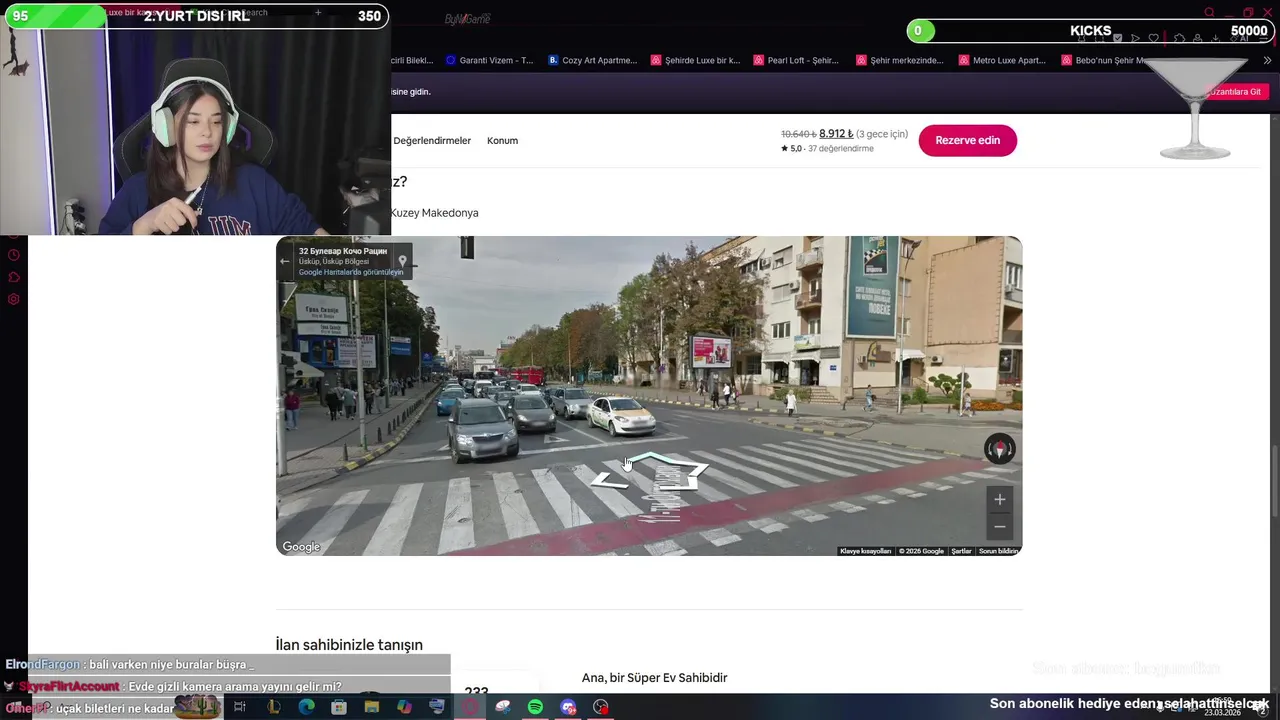Open the "Cozy Art Apartme..." bookmark
The width and height of the screenshot is (1280, 720).
click(592, 60)
